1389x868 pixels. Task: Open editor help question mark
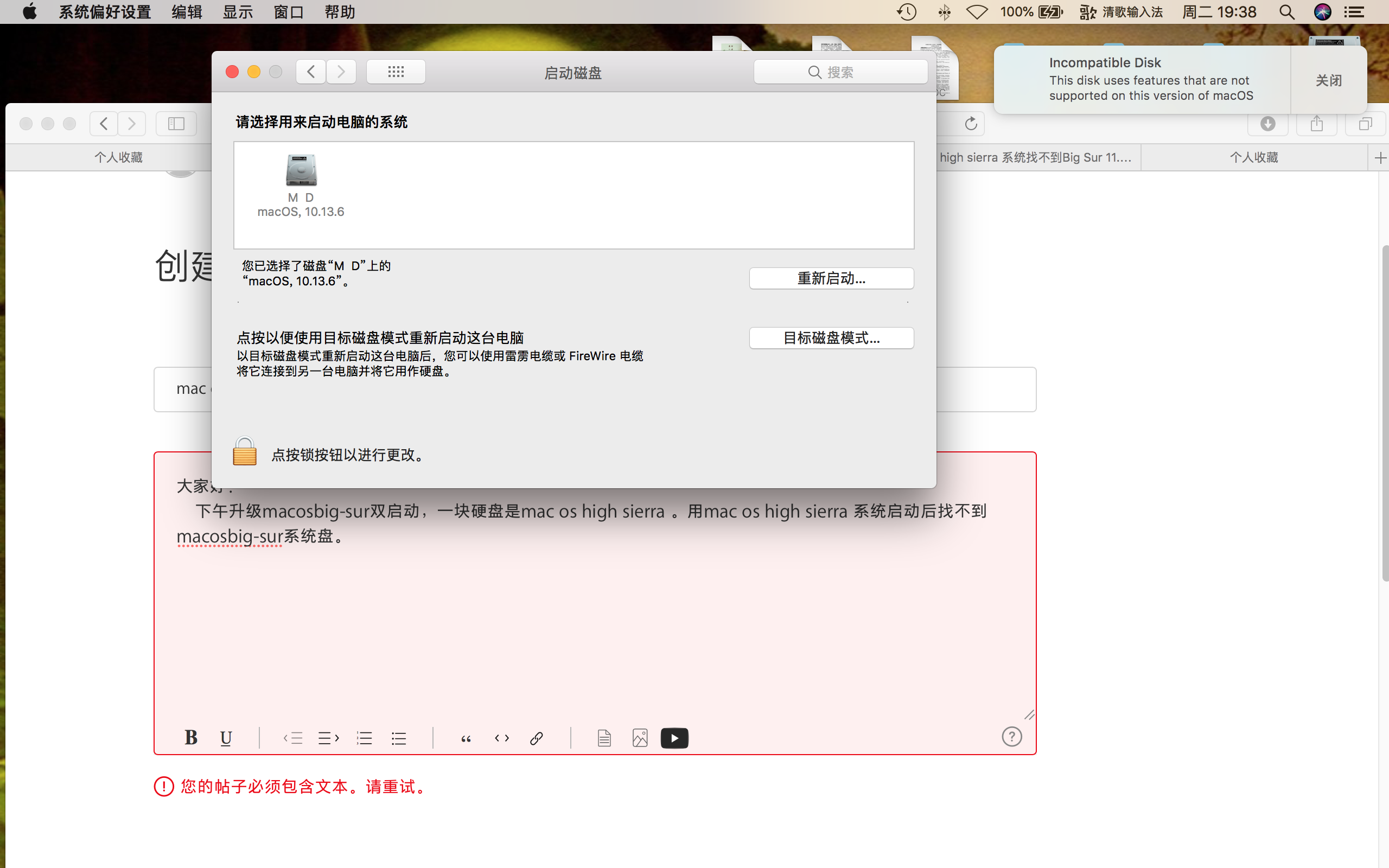pos(1012,737)
